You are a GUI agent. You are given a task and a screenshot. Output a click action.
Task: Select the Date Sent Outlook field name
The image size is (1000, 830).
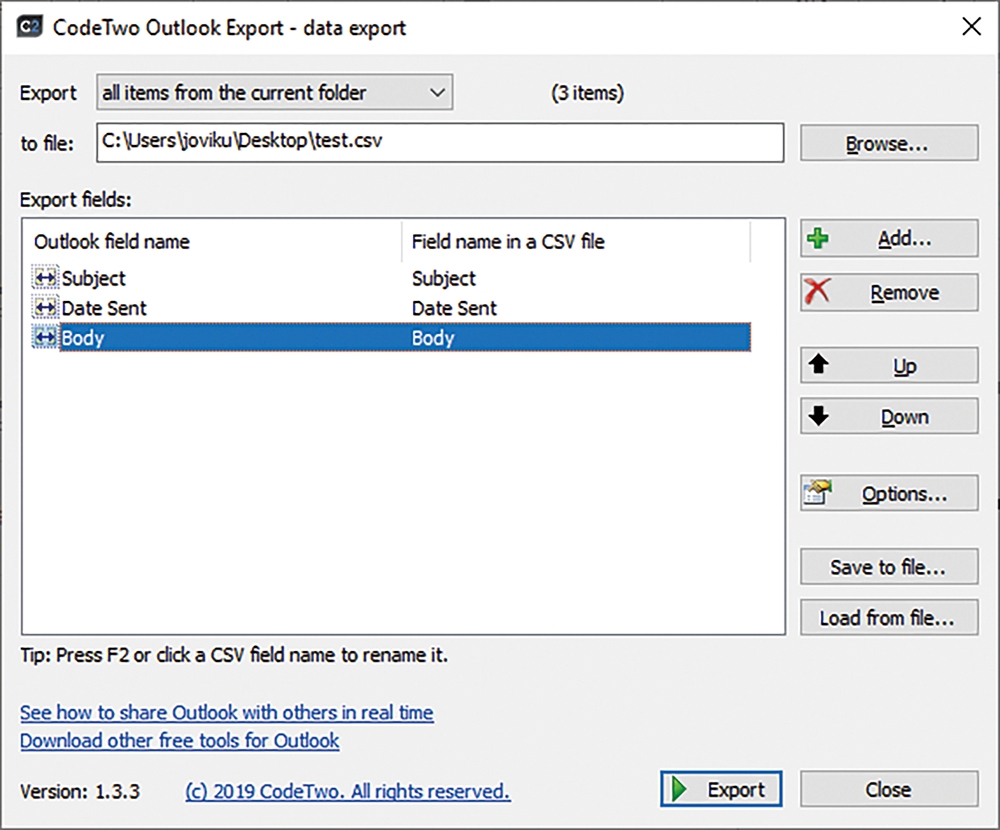pyautogui.click(x=104, y=308)
